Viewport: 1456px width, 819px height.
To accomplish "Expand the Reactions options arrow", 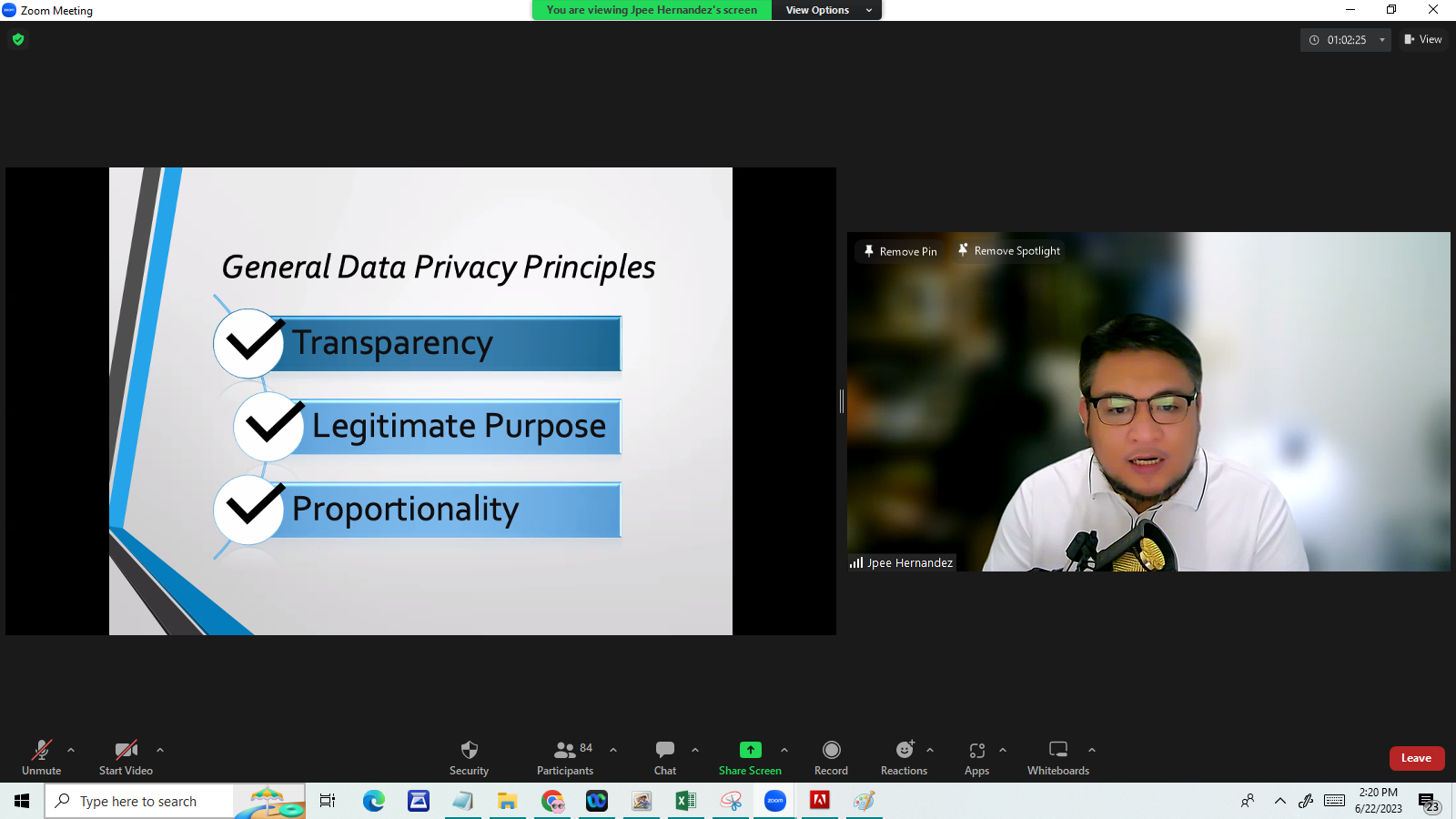I will click(x=930, y=750).
